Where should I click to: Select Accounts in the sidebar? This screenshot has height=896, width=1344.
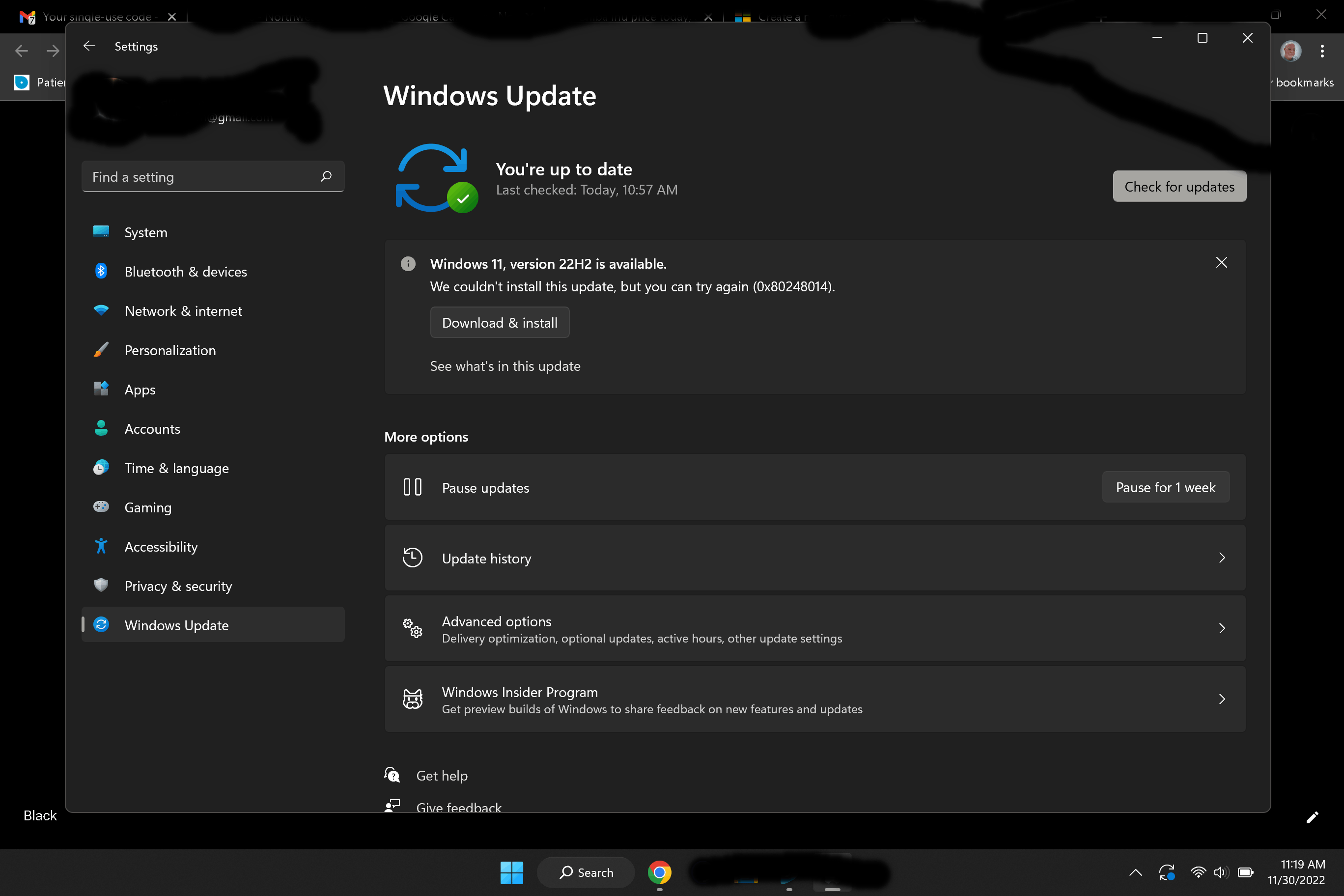pyautogui.click(x=152, y=429)
